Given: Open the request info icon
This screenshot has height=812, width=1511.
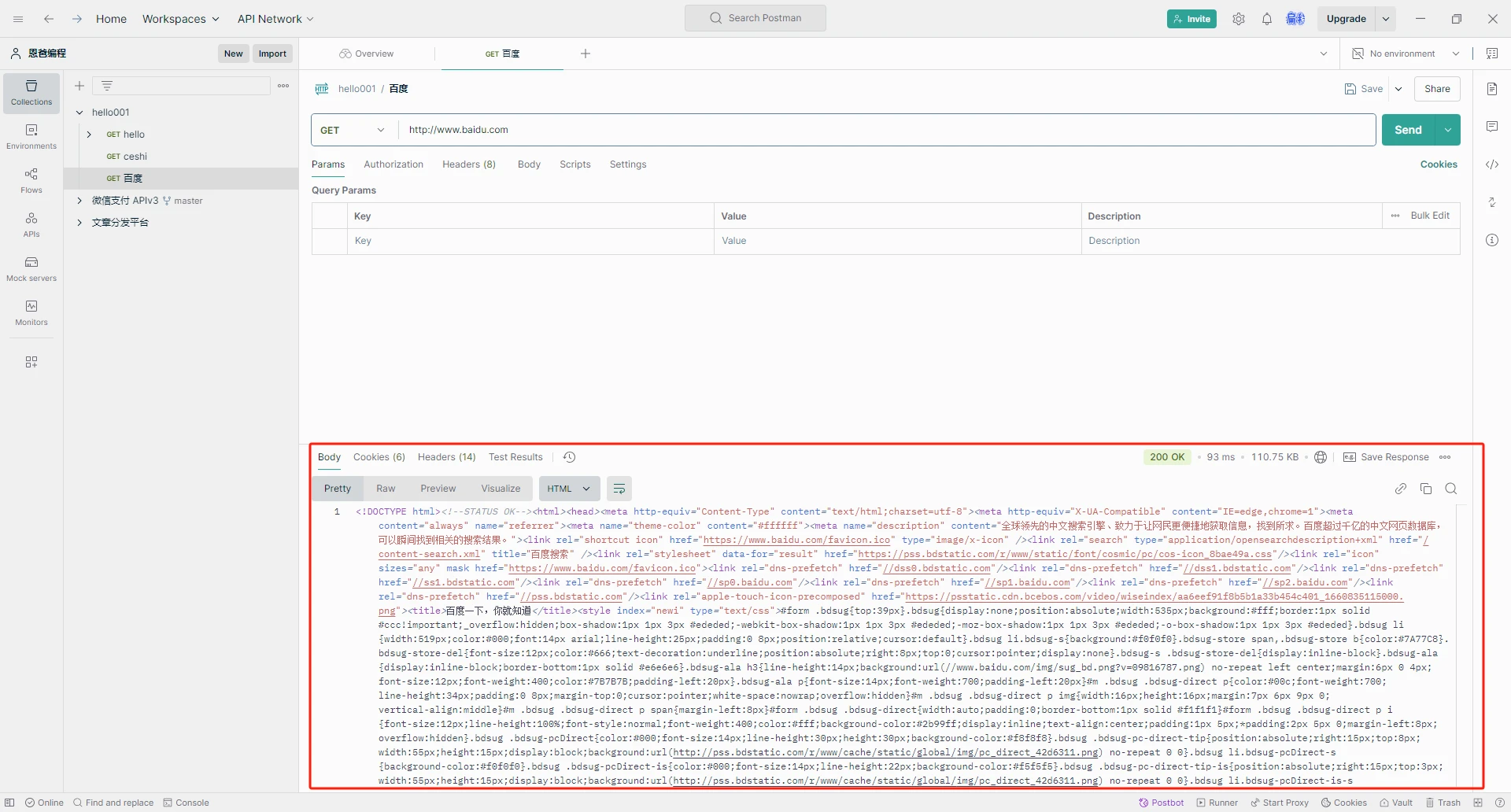Looking at the screenshot, I should click(1492, 240).
